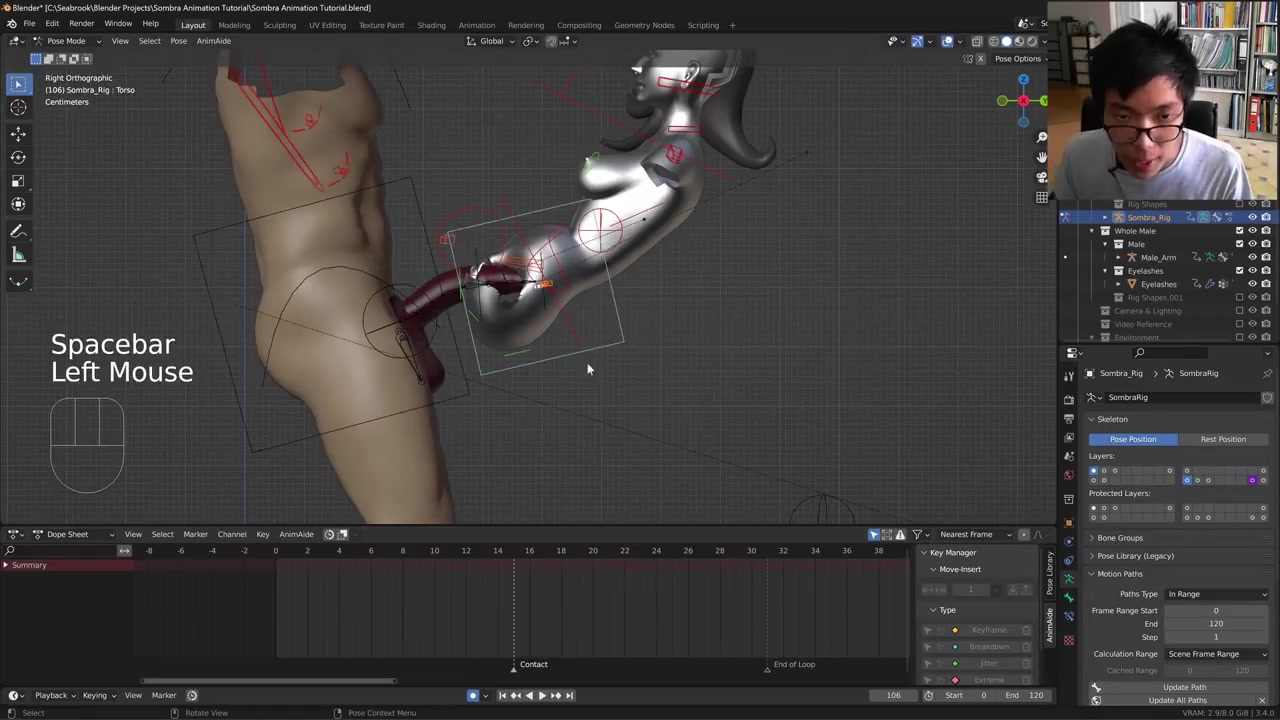Click the pan view hand icon
Screen dimensions: 1280x720
(1041, 157)
